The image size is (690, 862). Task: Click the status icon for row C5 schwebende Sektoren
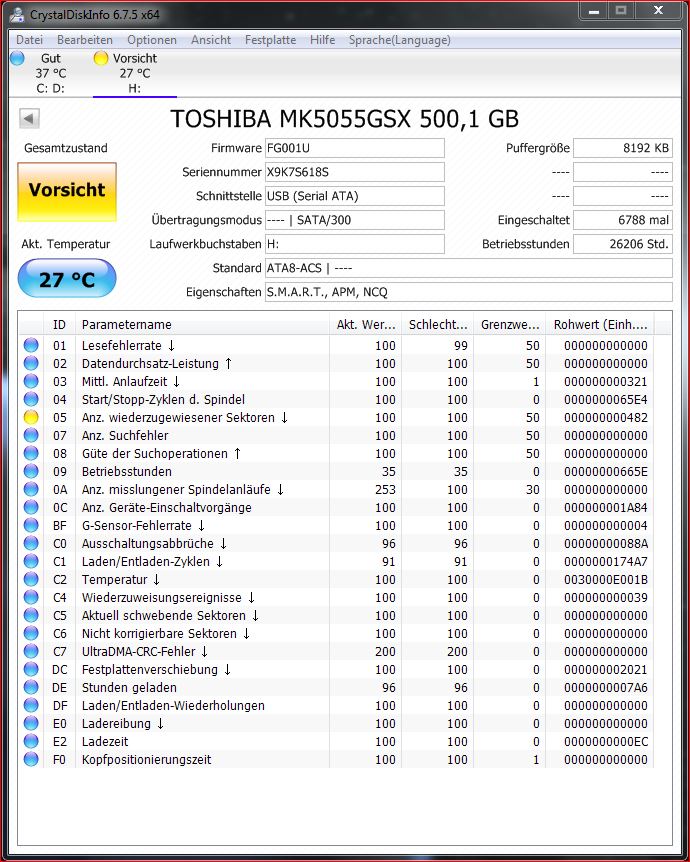[31, 615]
